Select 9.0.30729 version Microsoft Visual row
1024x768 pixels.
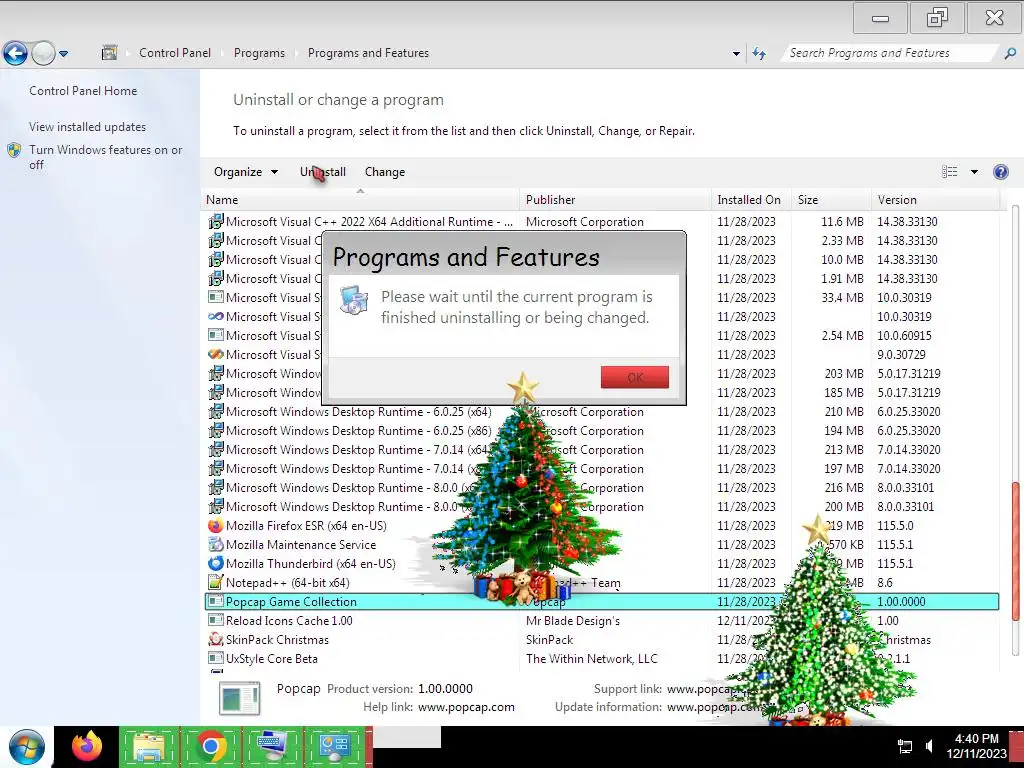pos(602,355)
